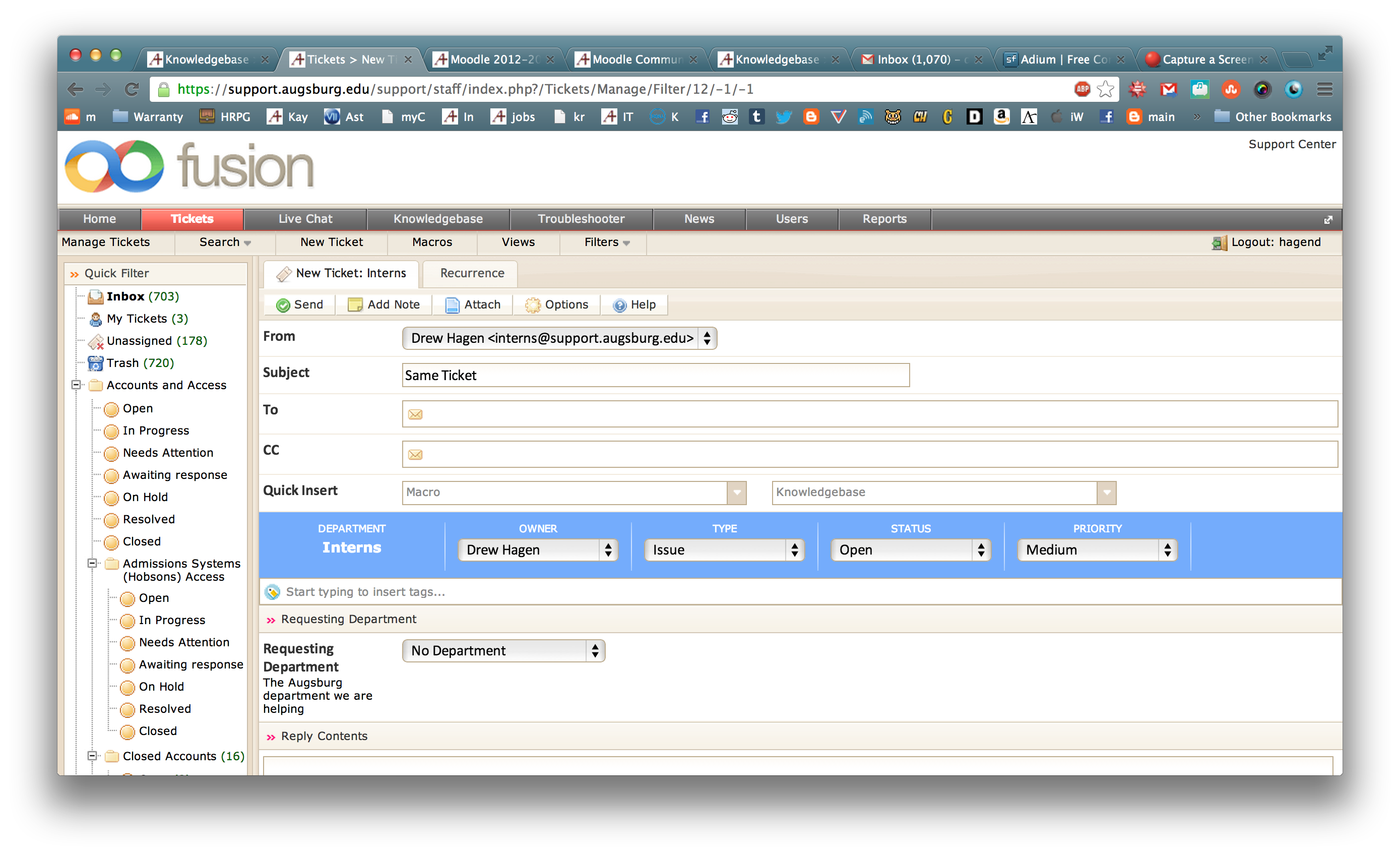Open the Troubleshooter menu tab
1400x855 pixels.
click(581, 219)
